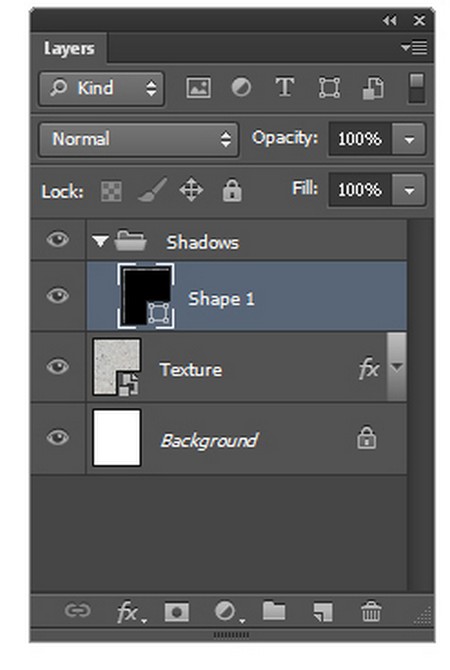
Task: Collapse the Shadows group triangle
Action: tap(100, 241)
